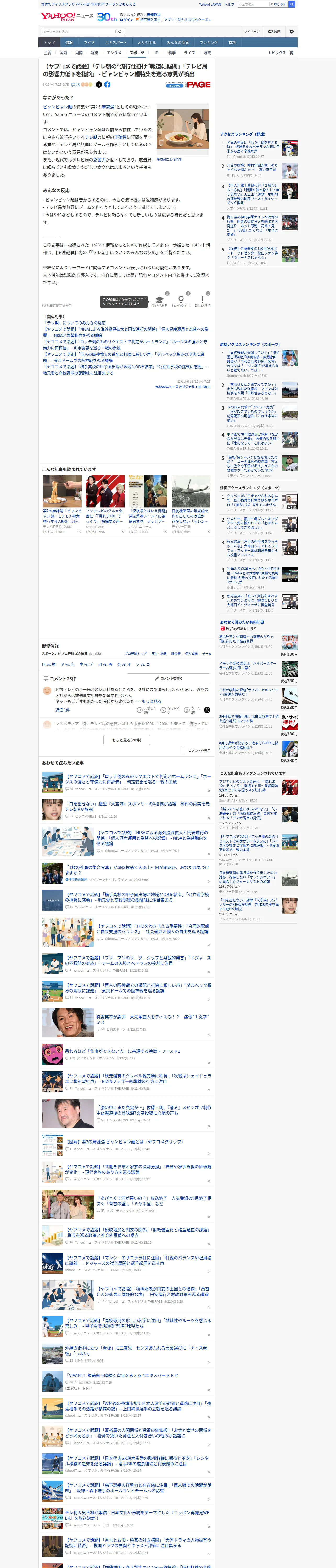The image size is (336, 1568).
Task: Click the first commenter's avatar
Action: [47, 691]
